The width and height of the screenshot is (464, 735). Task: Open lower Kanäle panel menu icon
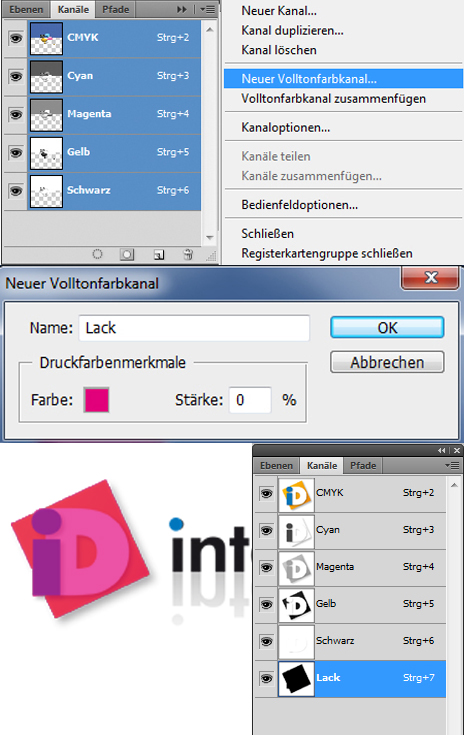coord(452,465)
